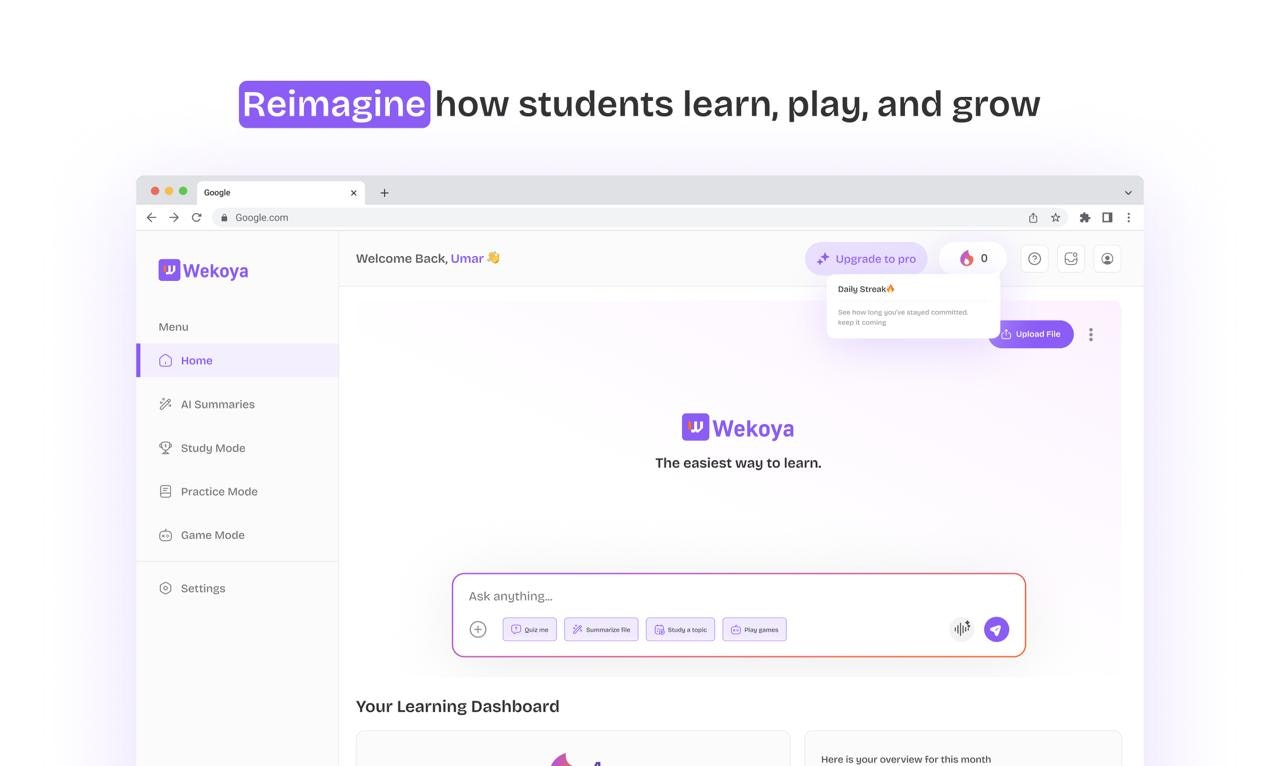This screenshot has height=766, width=1280.
Task: Click the feedback smiley icon in header
Action: [1071, 259]
